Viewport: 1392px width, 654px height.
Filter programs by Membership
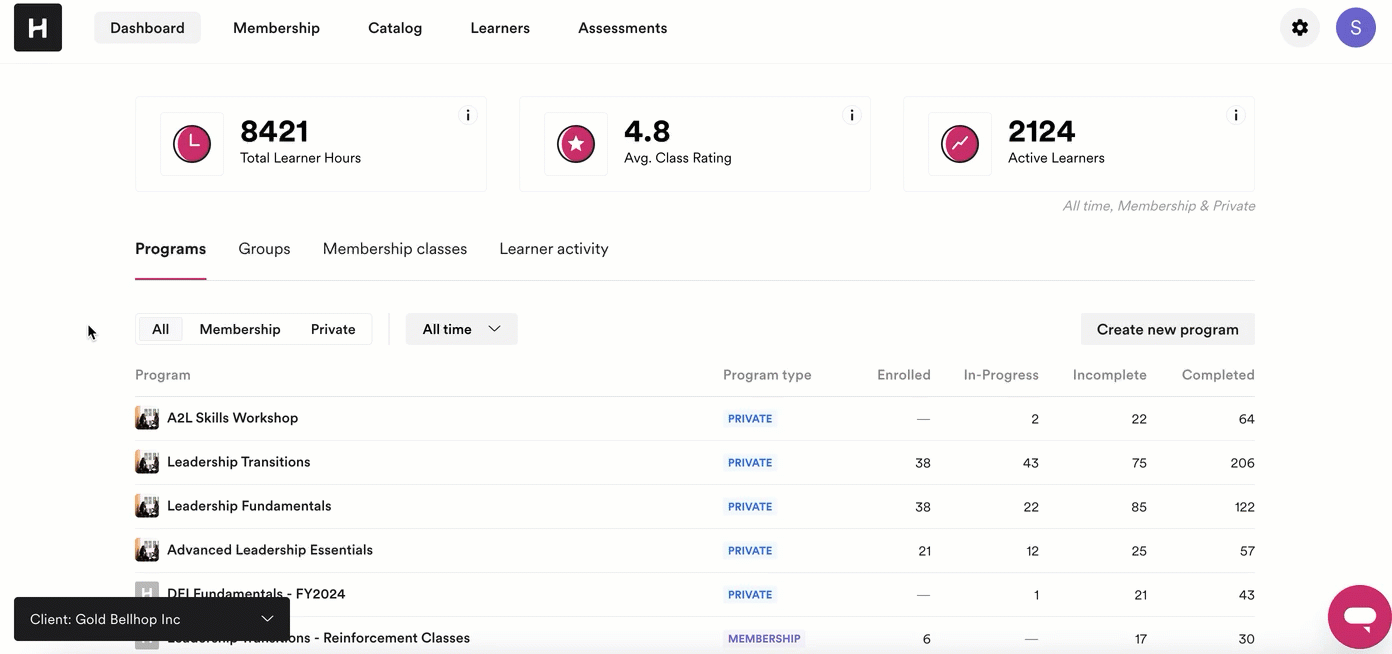tap(240, 329)
